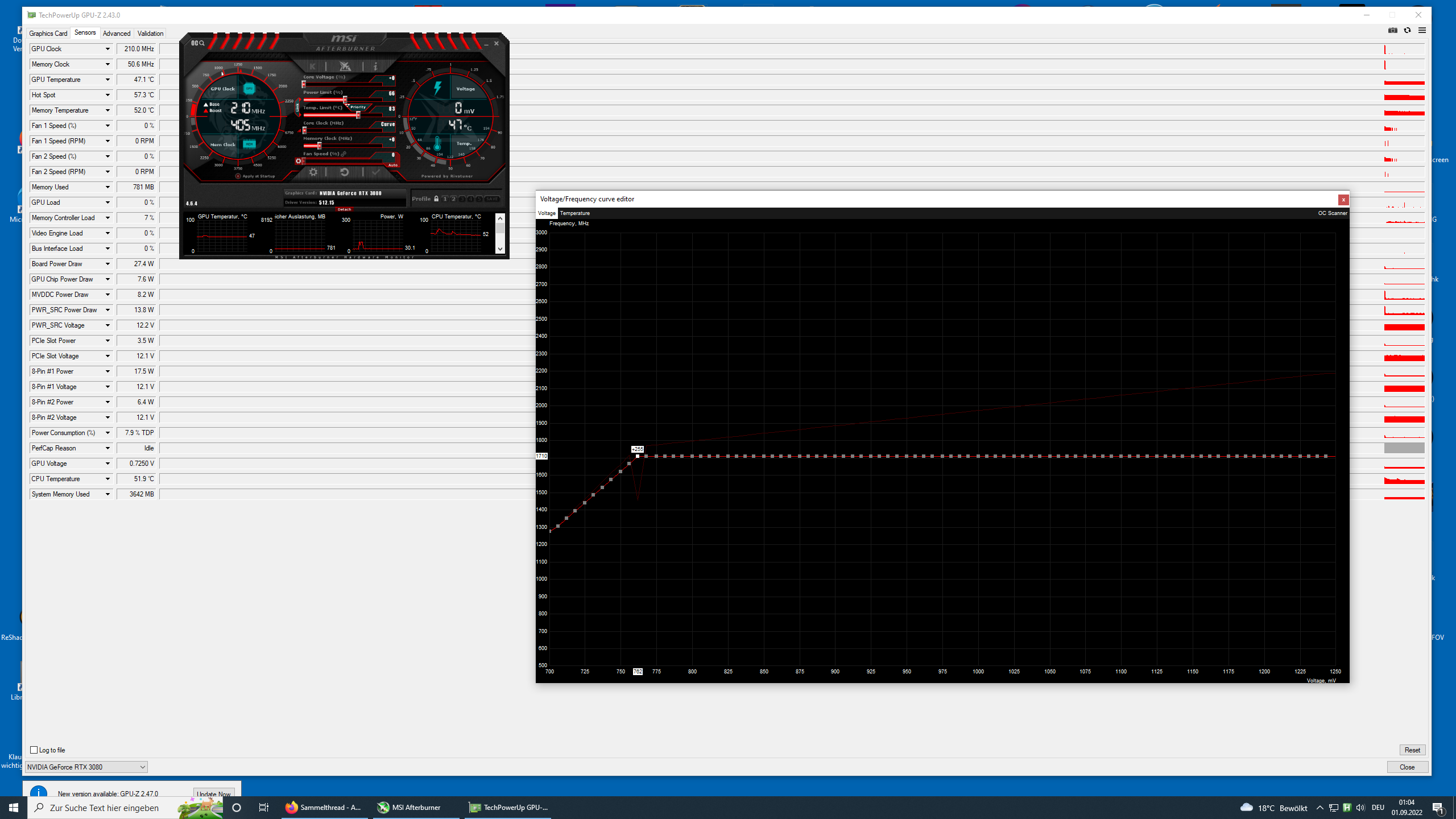Enable the Log to file checkbox
Screen dimensions: 1456x819
click(x=34, y=750)
